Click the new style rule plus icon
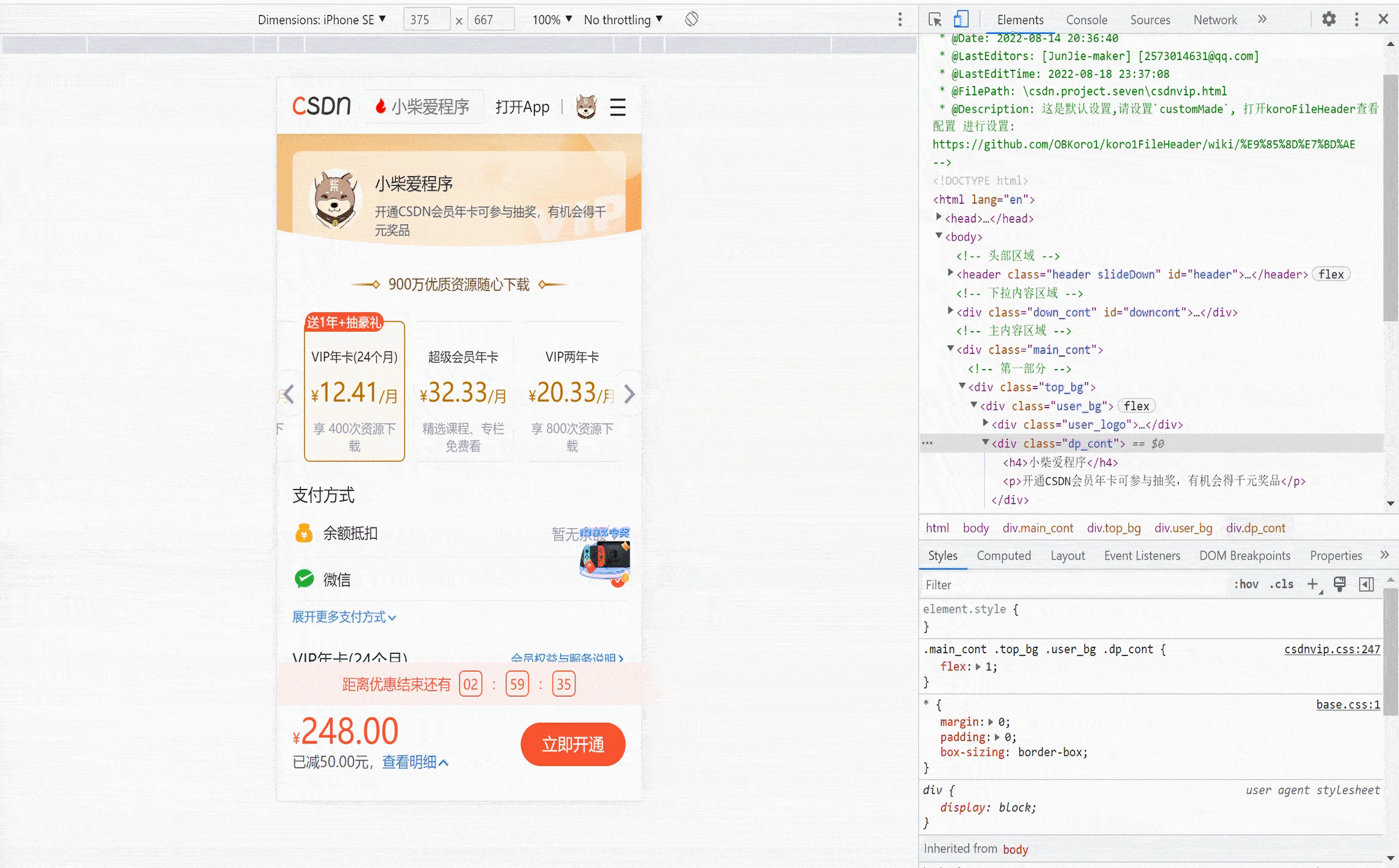The height and width of the screenshot is (868, 1399). pyautogui.click(x=1313, y=584)
